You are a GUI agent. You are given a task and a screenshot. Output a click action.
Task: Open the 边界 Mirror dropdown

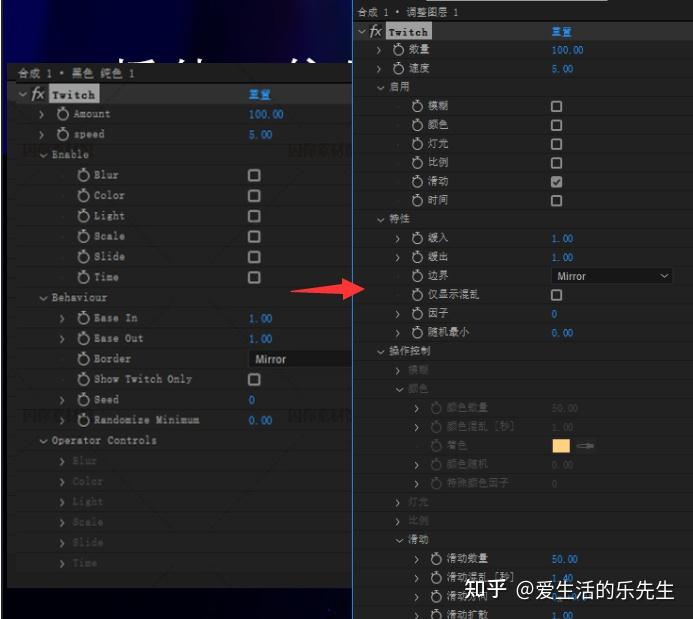(x=611, y=276)
